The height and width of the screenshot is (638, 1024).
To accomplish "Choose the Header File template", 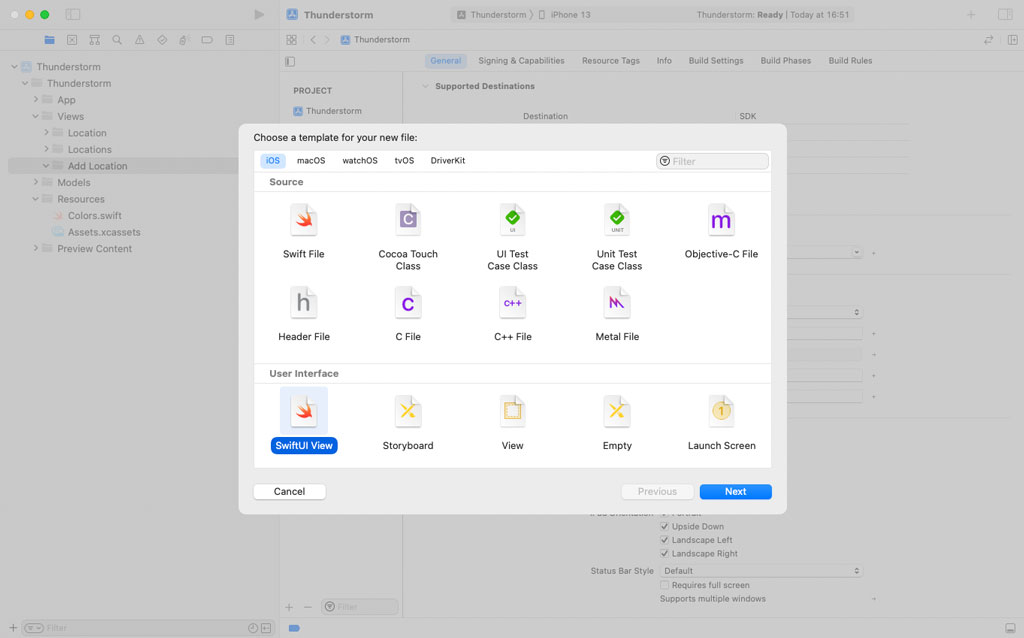I will 303,303.
